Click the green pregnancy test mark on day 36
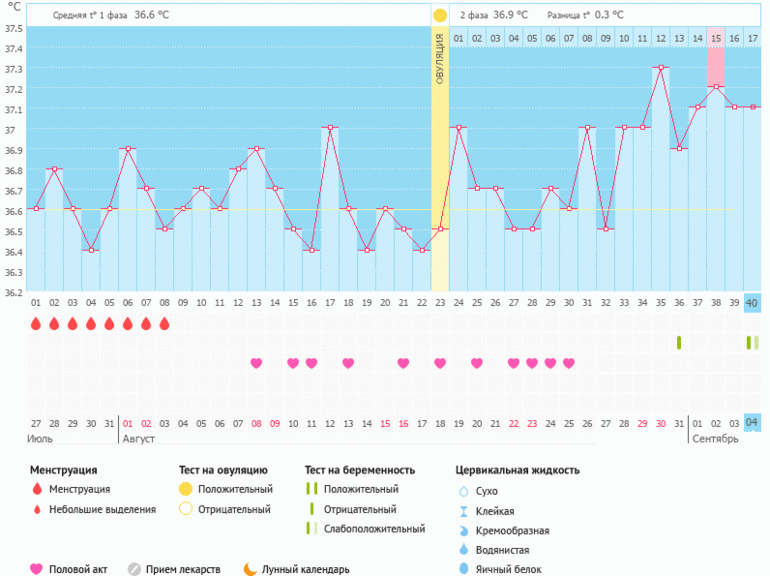 [679, 343]
